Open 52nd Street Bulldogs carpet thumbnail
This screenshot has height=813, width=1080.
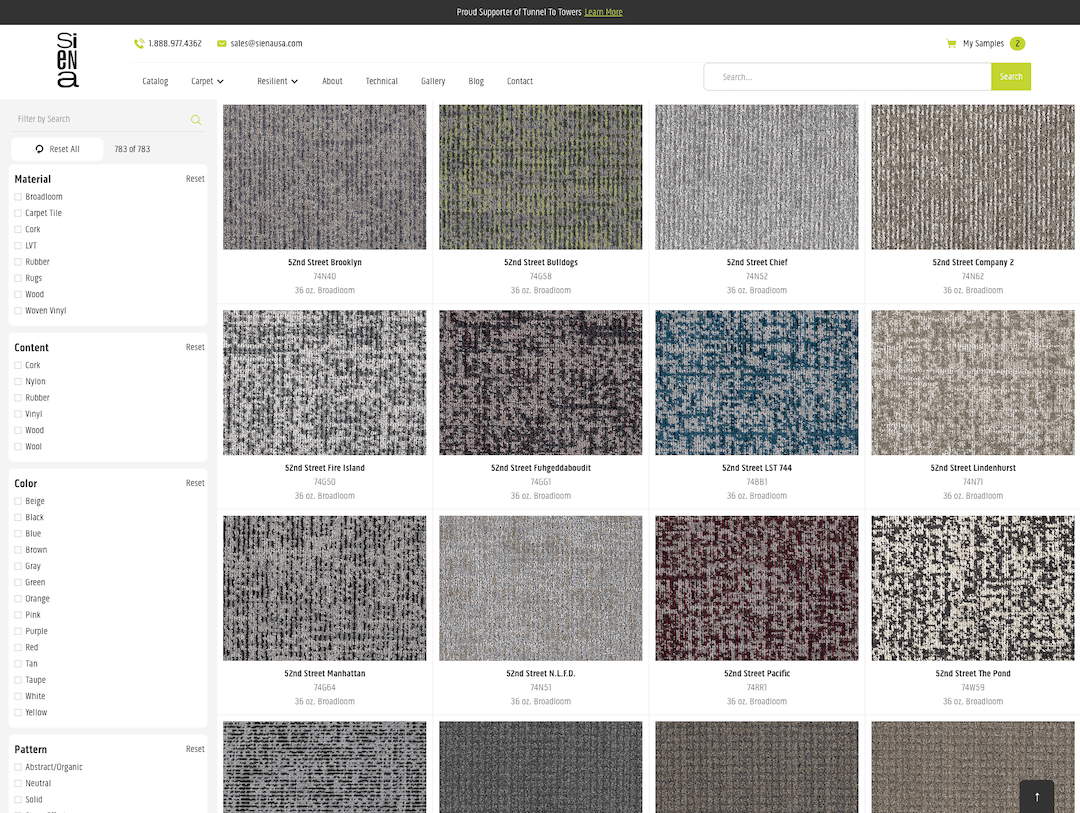pos(541,177)
